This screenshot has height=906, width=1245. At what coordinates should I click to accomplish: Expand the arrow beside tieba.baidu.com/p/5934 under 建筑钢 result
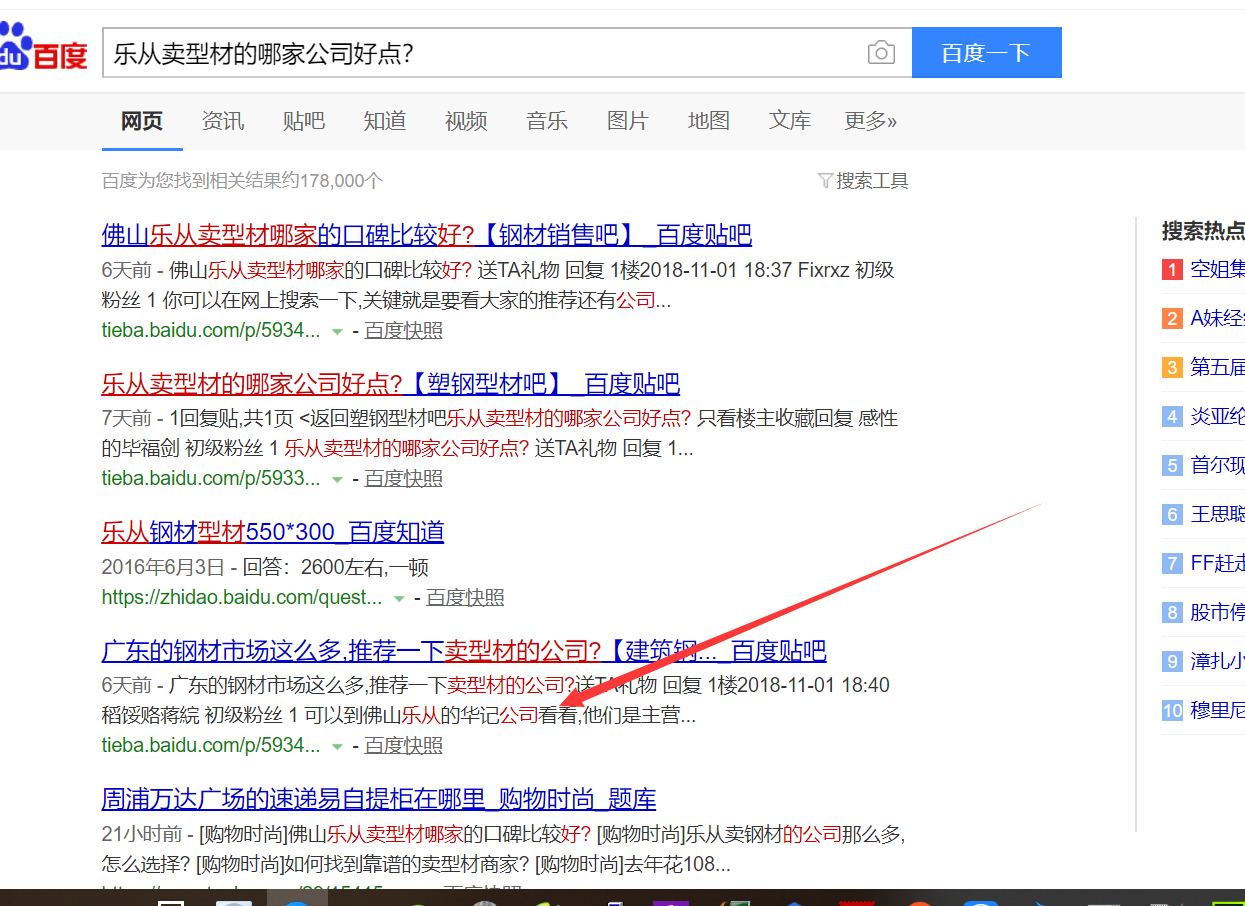coord(338,746)
